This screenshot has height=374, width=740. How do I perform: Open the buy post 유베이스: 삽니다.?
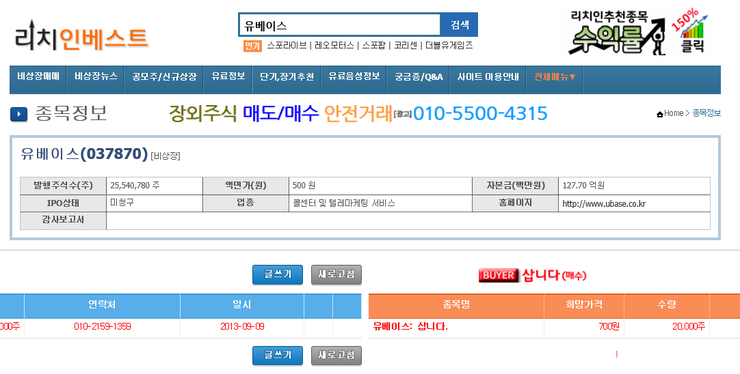410,327
